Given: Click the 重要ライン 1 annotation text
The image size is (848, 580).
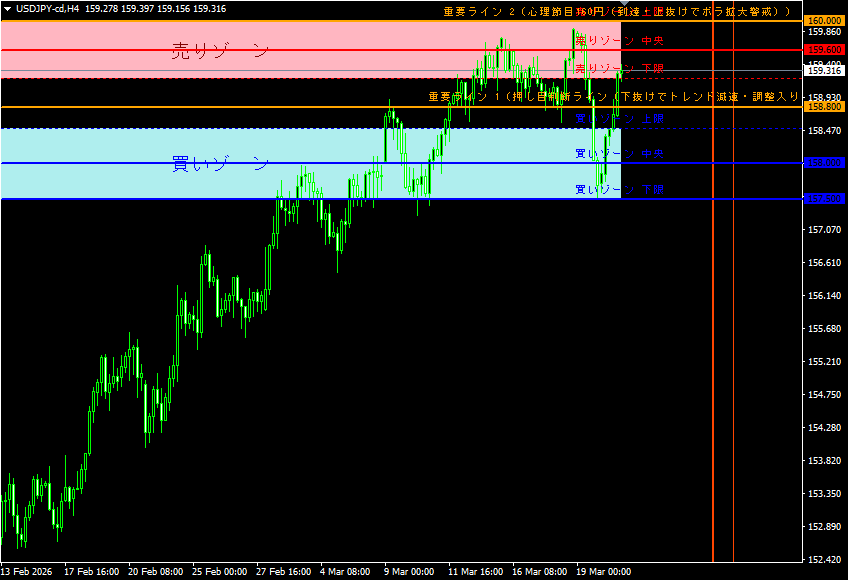Looking at the screenshot, I should click(x=612, y=97).
